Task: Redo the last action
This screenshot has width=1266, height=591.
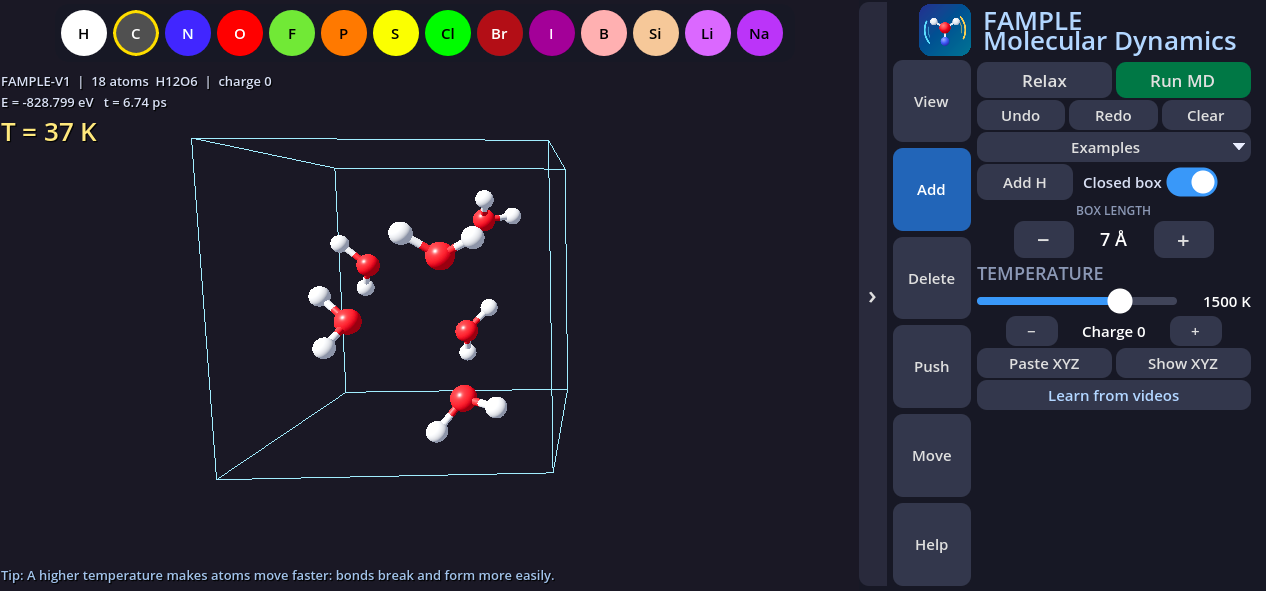Action: (x=1113, y=115)
